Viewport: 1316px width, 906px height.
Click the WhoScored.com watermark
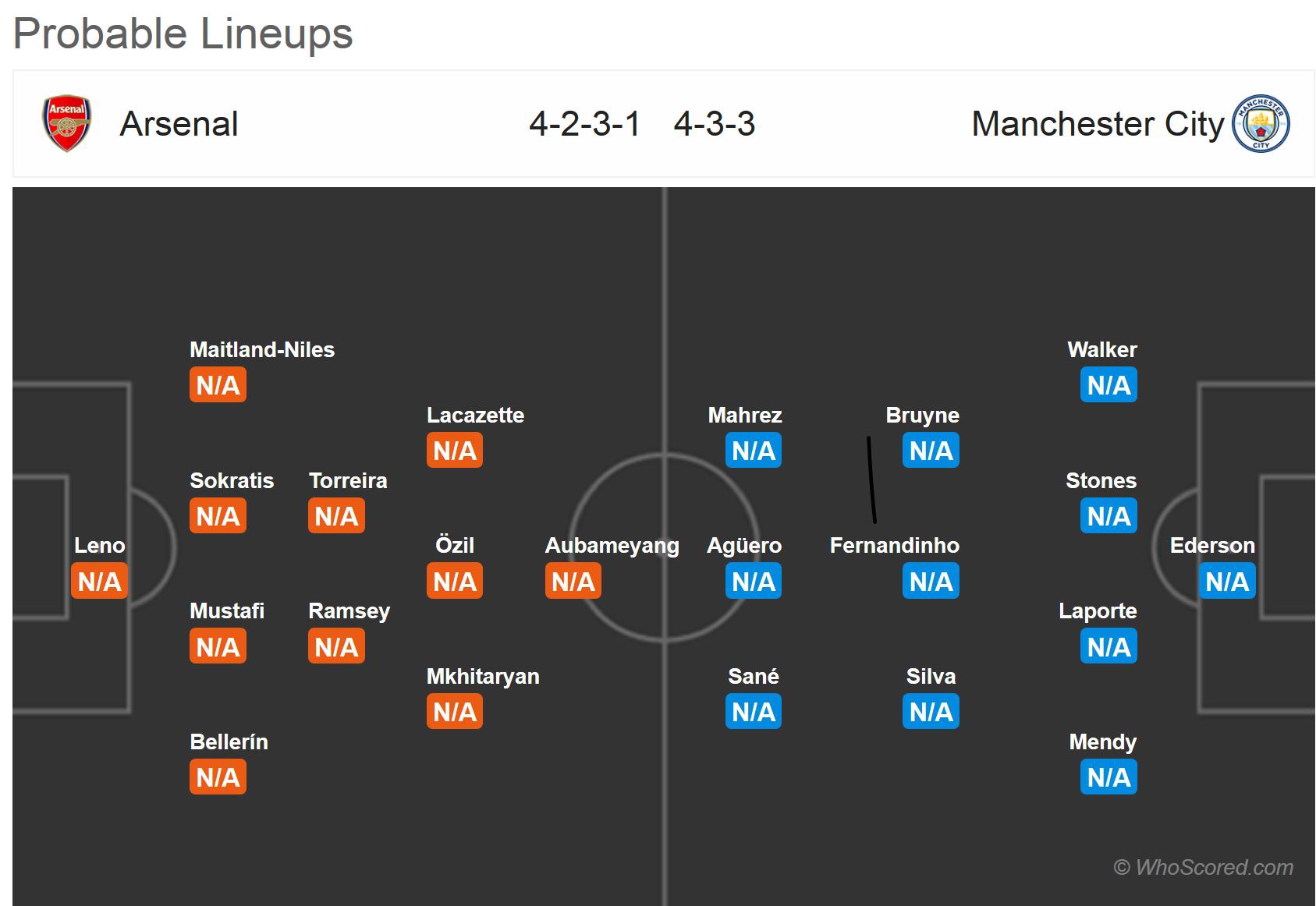pos(1203,867)
